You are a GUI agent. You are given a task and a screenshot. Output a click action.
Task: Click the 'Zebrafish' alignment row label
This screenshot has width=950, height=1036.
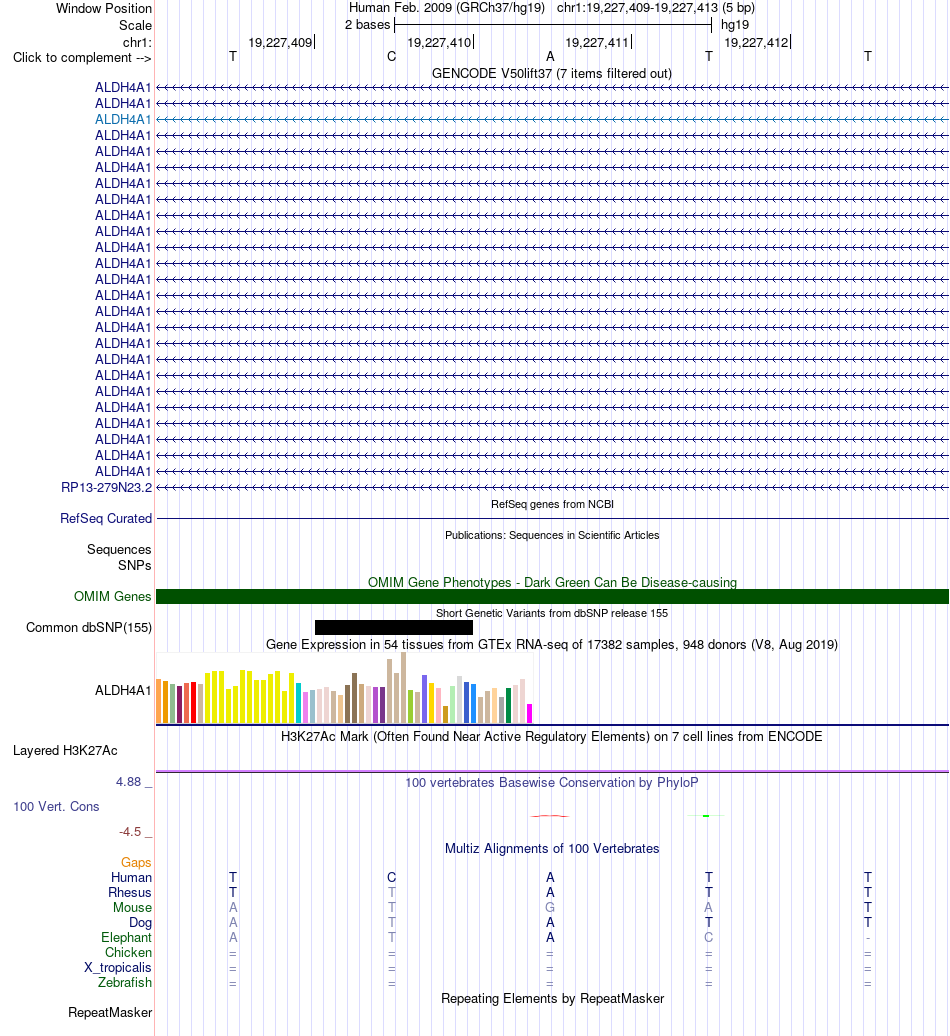(125, 982)
